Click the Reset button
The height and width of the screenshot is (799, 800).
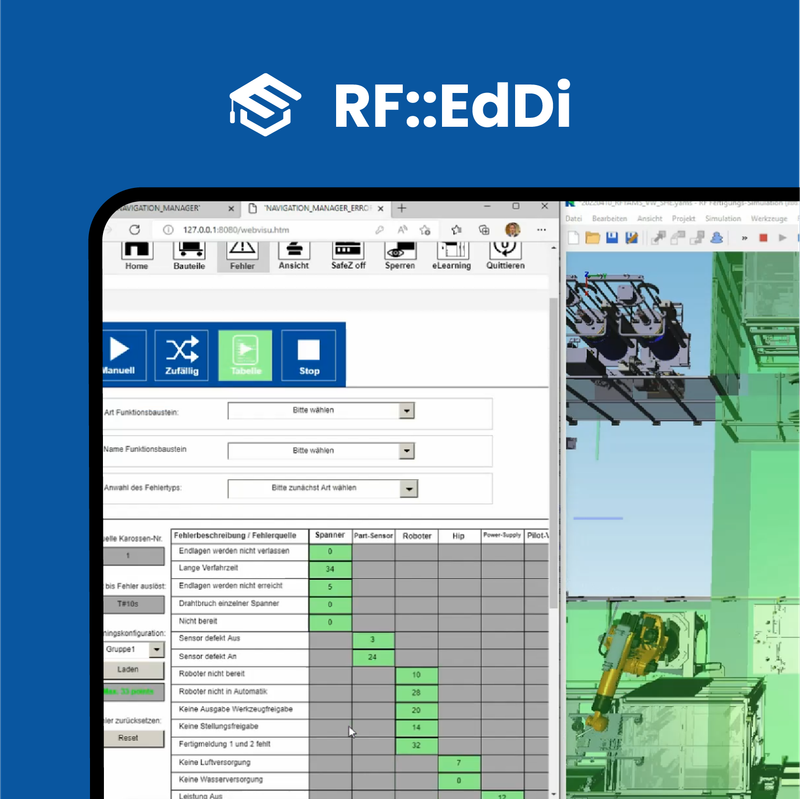(x=134, y=738)
